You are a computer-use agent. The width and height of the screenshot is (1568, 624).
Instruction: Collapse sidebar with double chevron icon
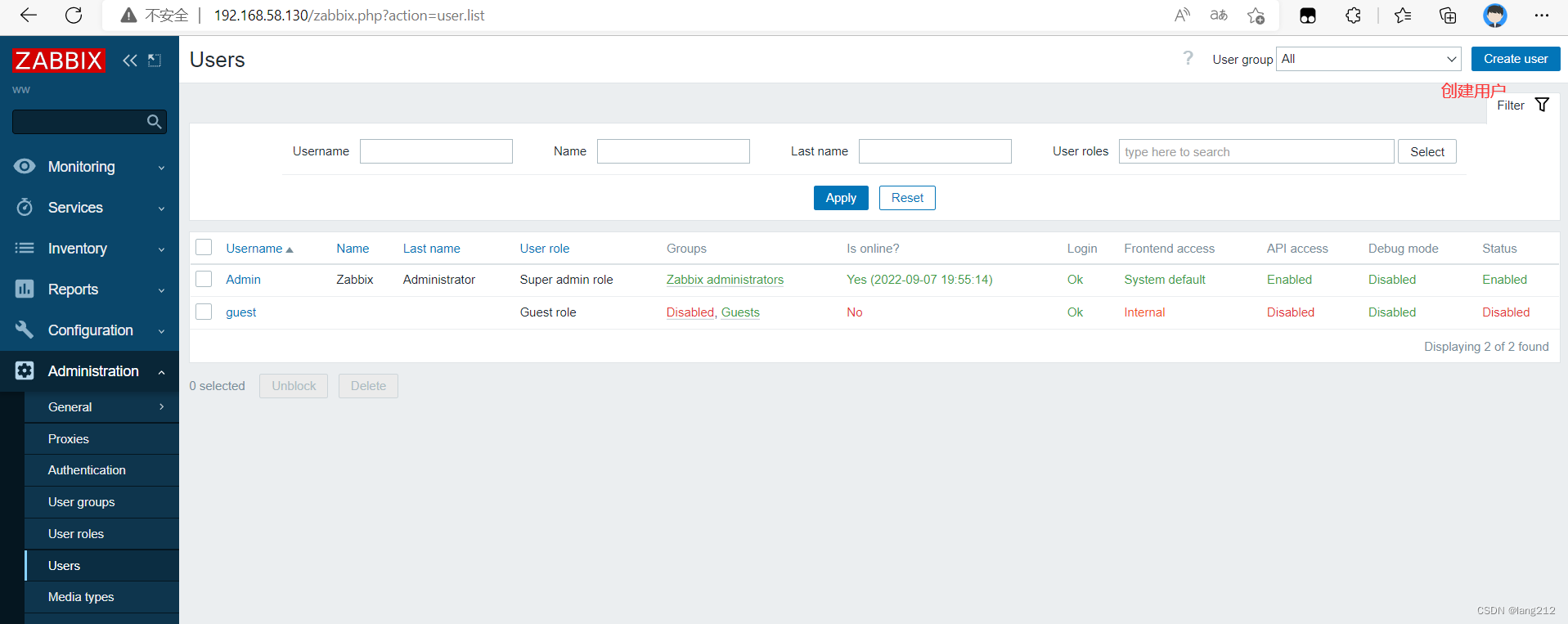coord(130,61)
